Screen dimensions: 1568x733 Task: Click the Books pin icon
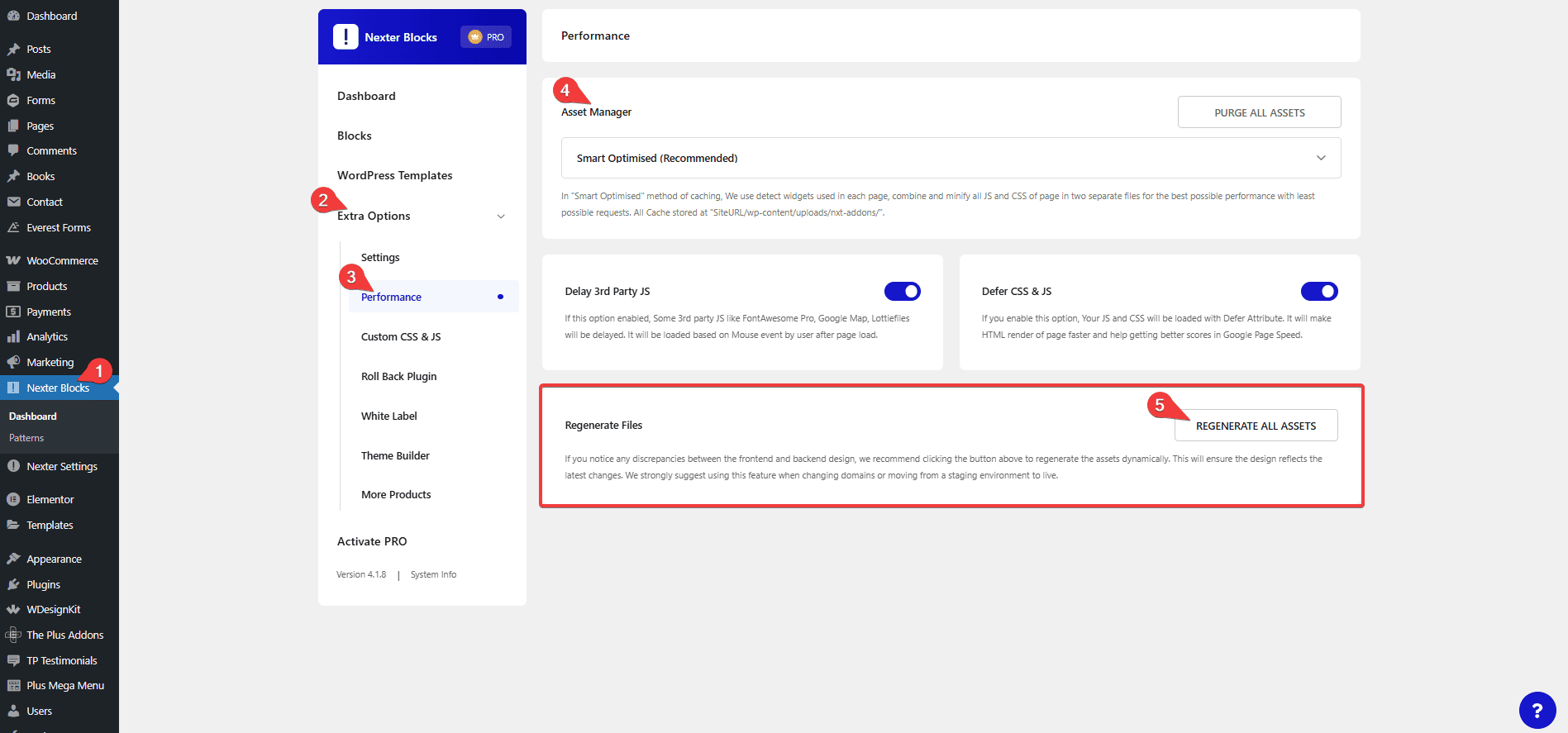pos(13,177)
